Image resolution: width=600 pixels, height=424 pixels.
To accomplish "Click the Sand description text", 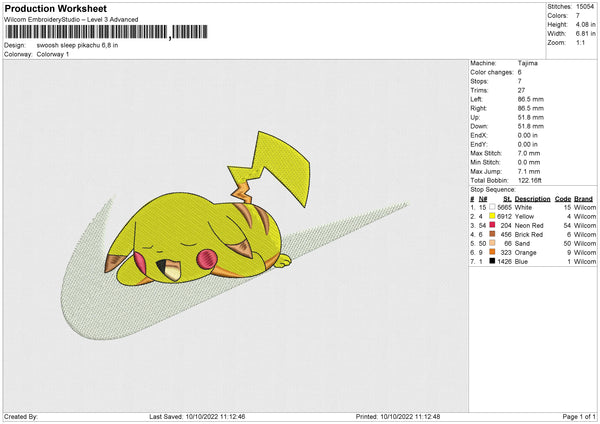I will [x=522, y=243].
